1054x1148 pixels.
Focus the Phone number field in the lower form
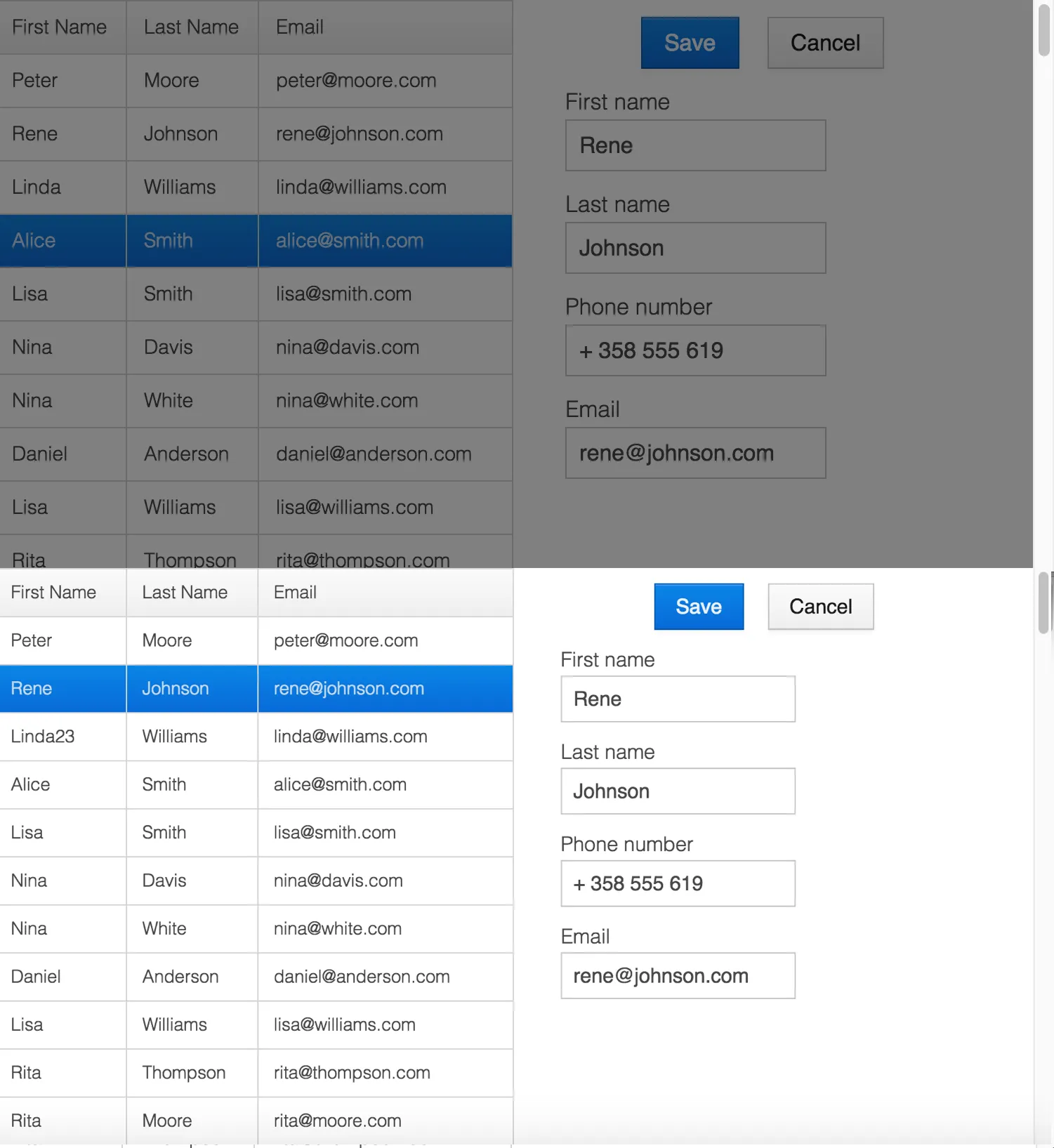tap(678, 883)
